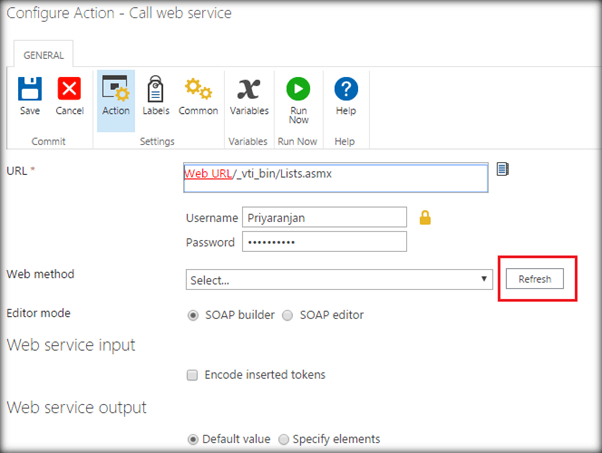
Task: Click the Web URL reference token
Action: [x=208, y=174]
